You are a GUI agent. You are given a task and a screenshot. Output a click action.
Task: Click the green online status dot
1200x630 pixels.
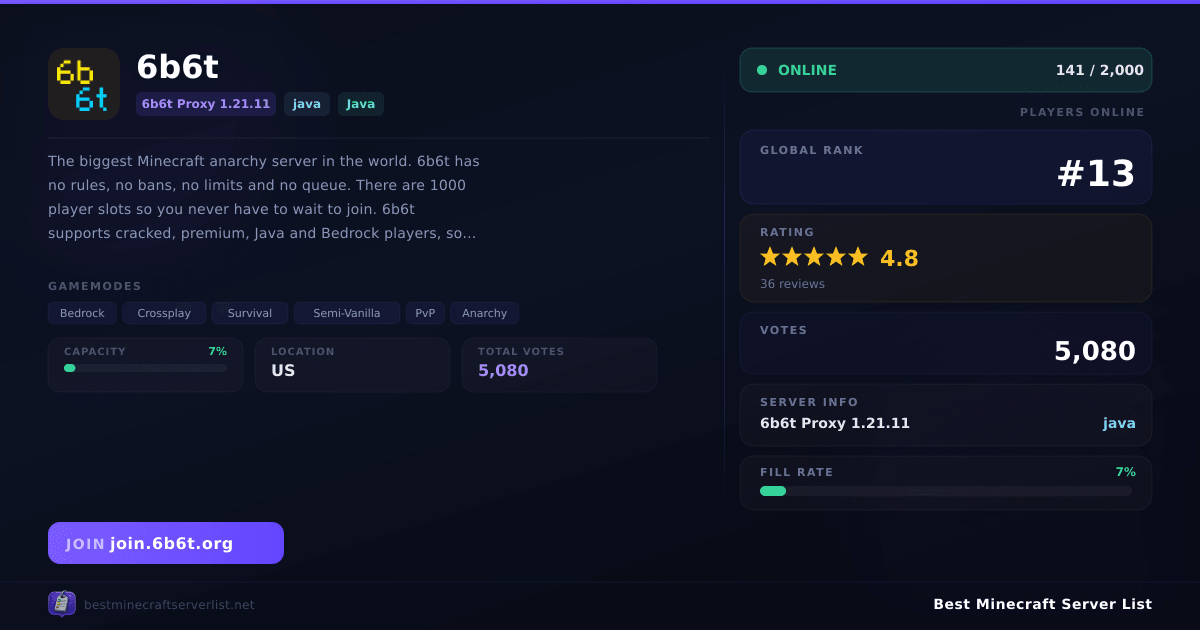pyautogui.click(x=762, y=70)
